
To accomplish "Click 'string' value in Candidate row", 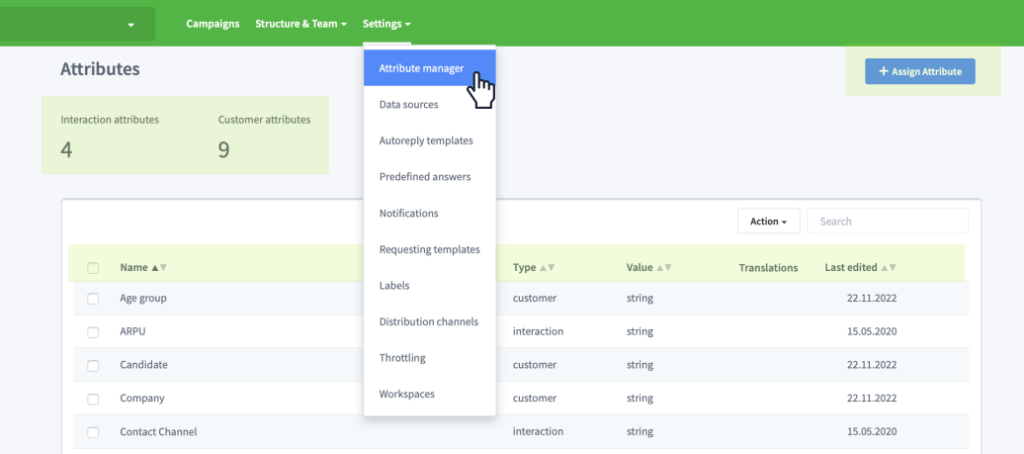I will [640, 365].
